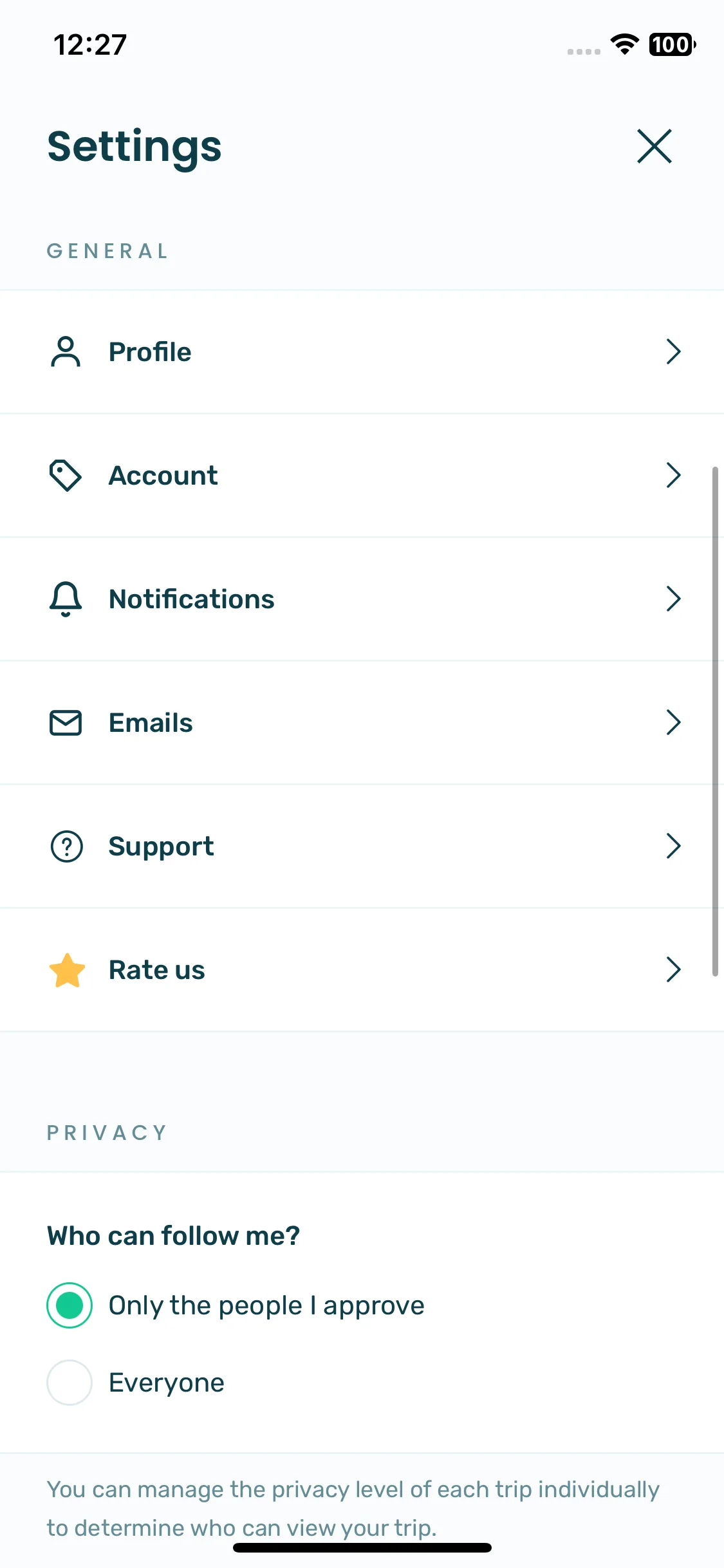Close Settings with the X icon
This screenshot has width=724, height=1568.
654,146
